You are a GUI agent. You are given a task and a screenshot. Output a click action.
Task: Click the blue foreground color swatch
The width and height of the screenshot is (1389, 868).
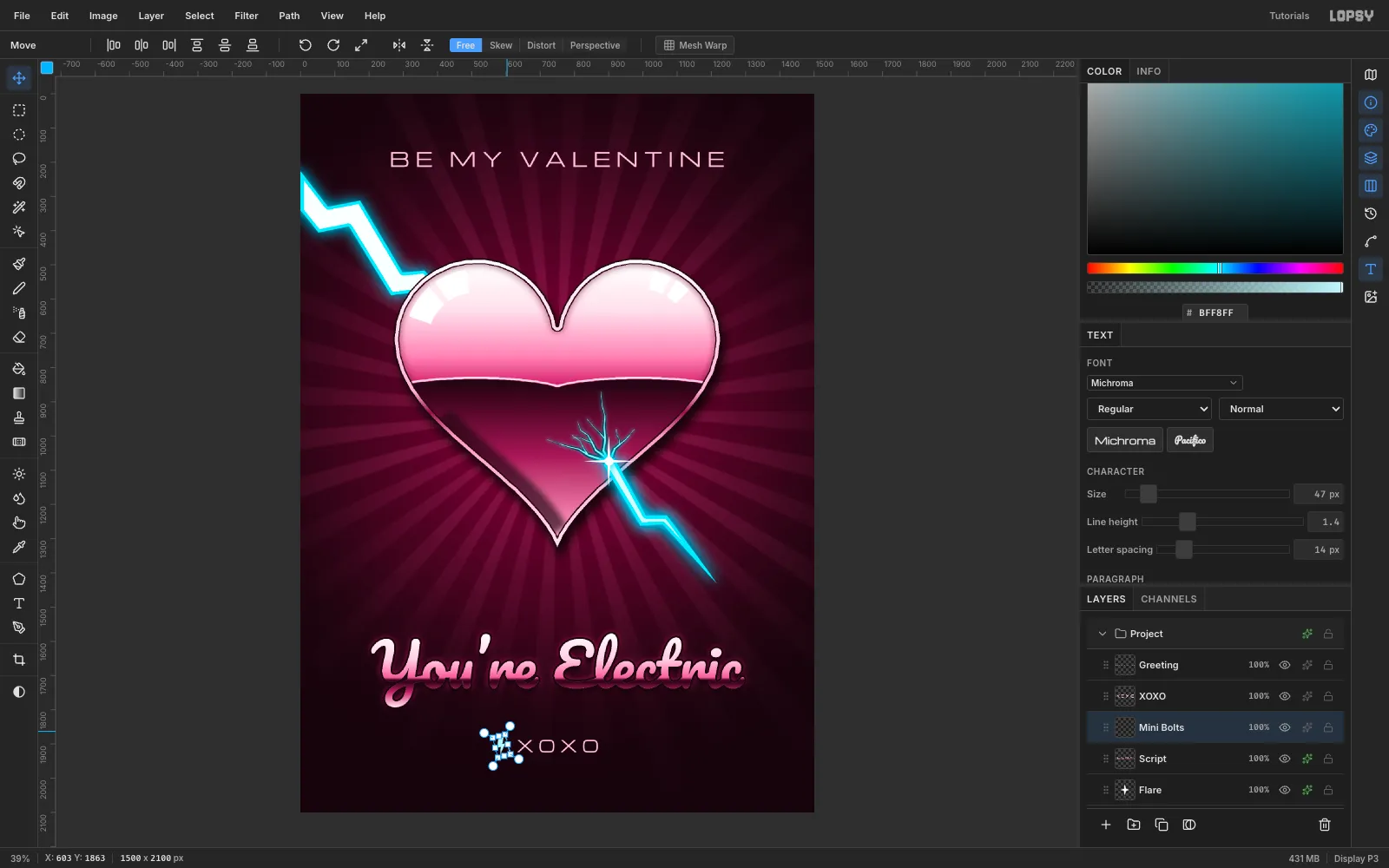(x=47, y=67)
